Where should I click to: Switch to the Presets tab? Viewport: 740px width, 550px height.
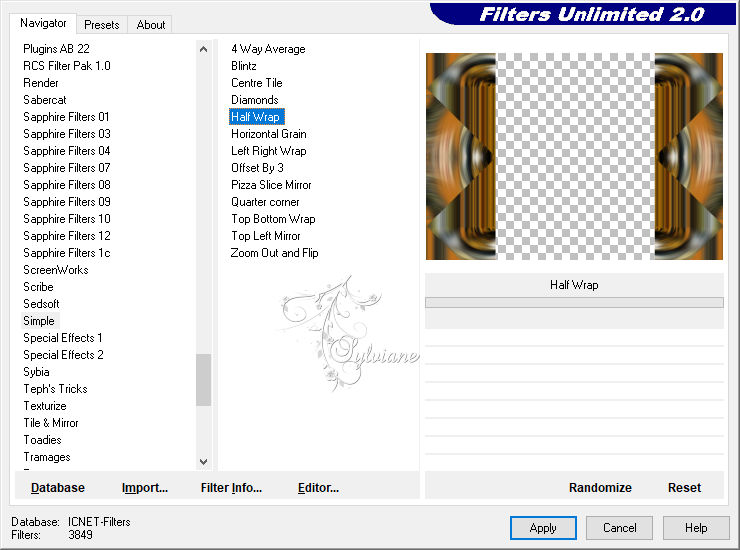coord(101,25)
